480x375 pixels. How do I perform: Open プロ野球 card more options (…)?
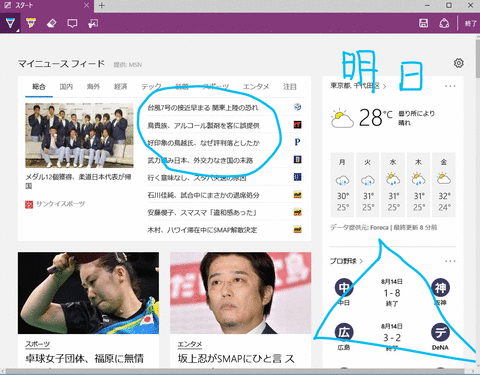pyautogui.click(x=450, y=261)
